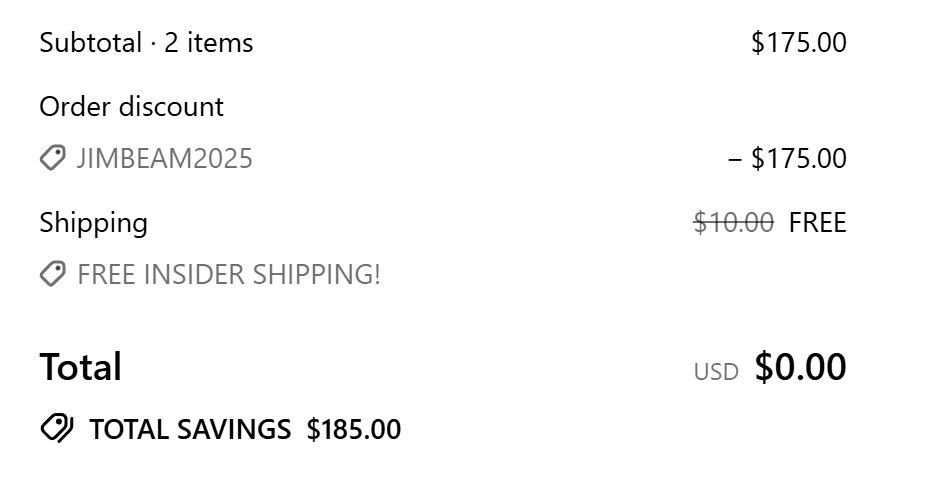Click the '2 items' count text
The width and height of the screenshot is (936, 480).
pyautogui.click(x=208, y=43)
